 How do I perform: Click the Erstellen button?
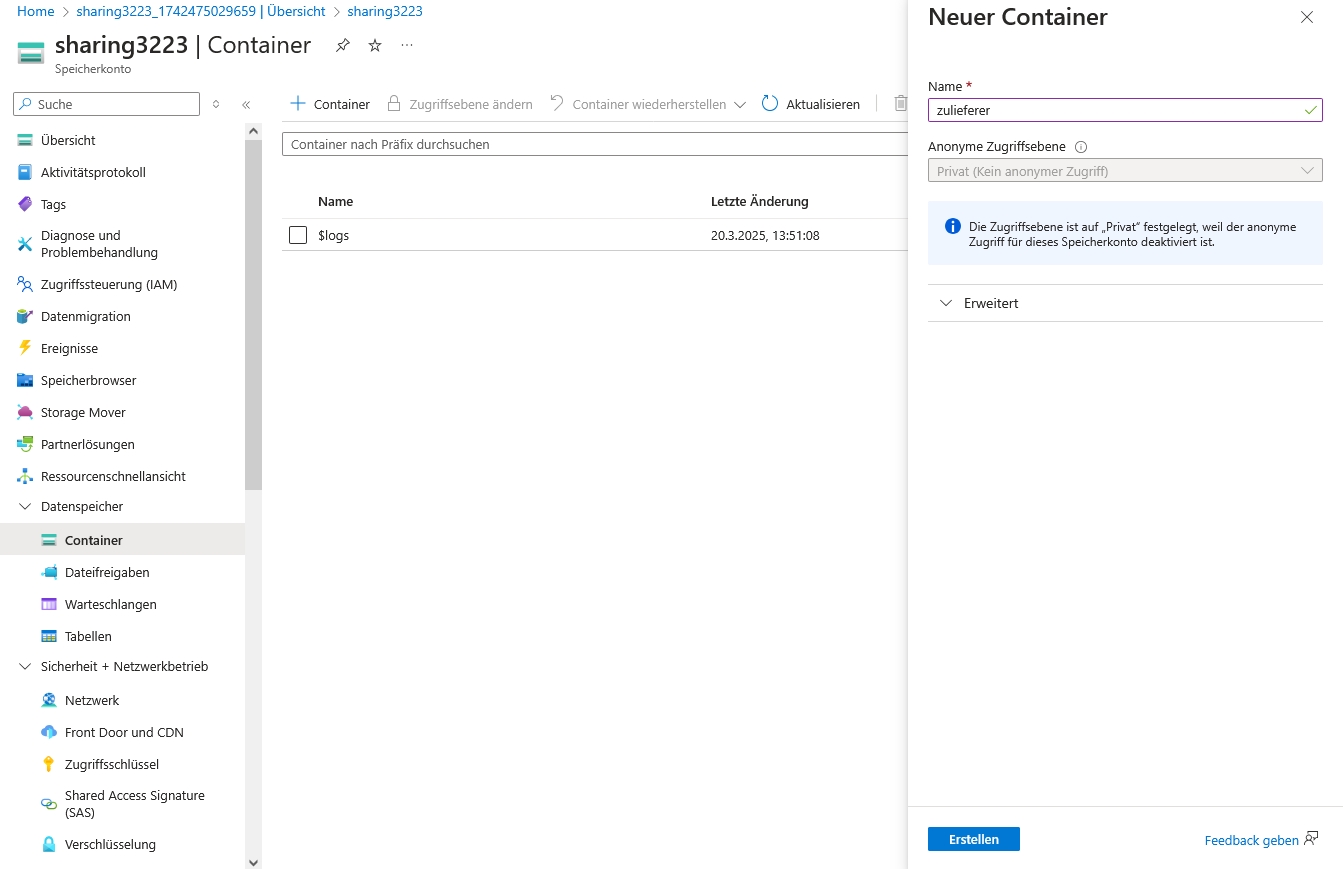(973, 839)
